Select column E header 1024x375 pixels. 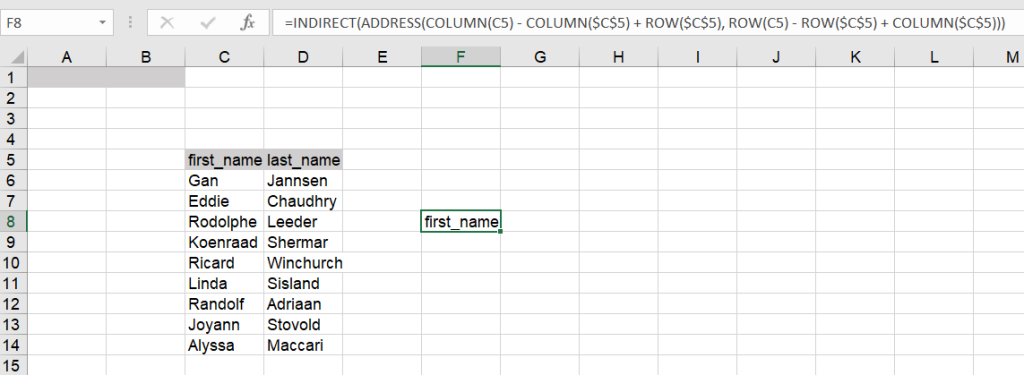(382, 57)
